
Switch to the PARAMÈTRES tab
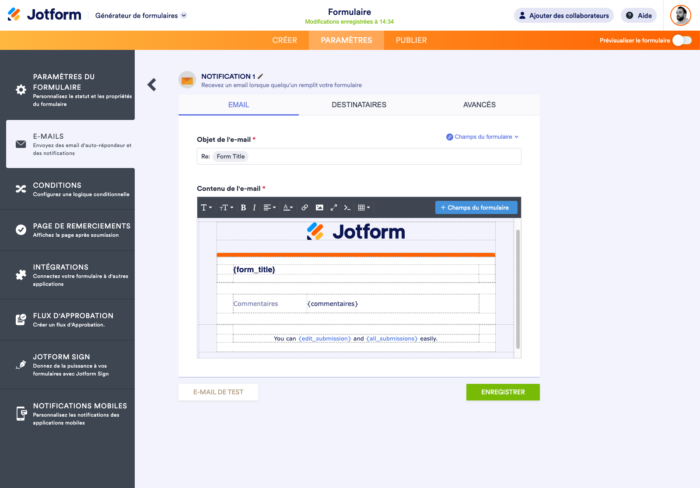tap(346, 40)
